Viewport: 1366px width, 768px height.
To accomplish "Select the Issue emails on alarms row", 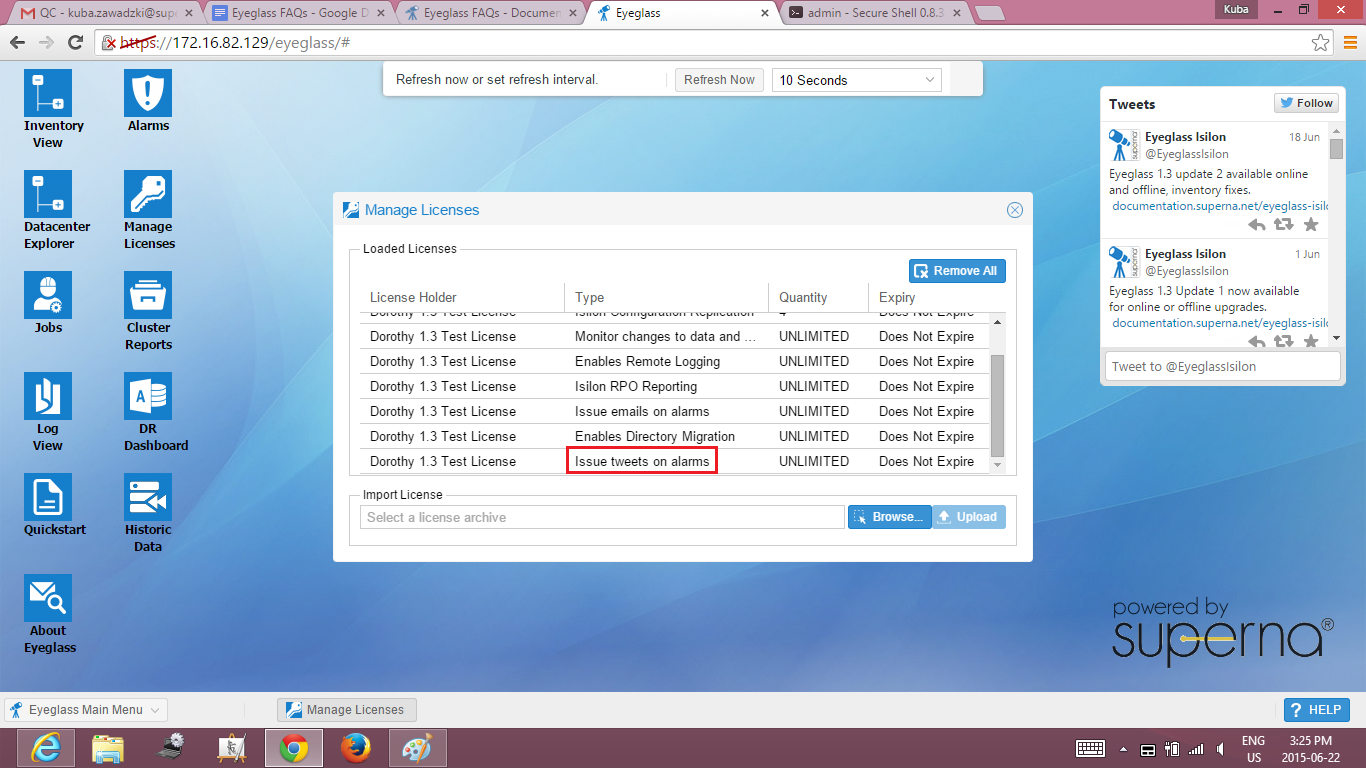I will 675,411.
